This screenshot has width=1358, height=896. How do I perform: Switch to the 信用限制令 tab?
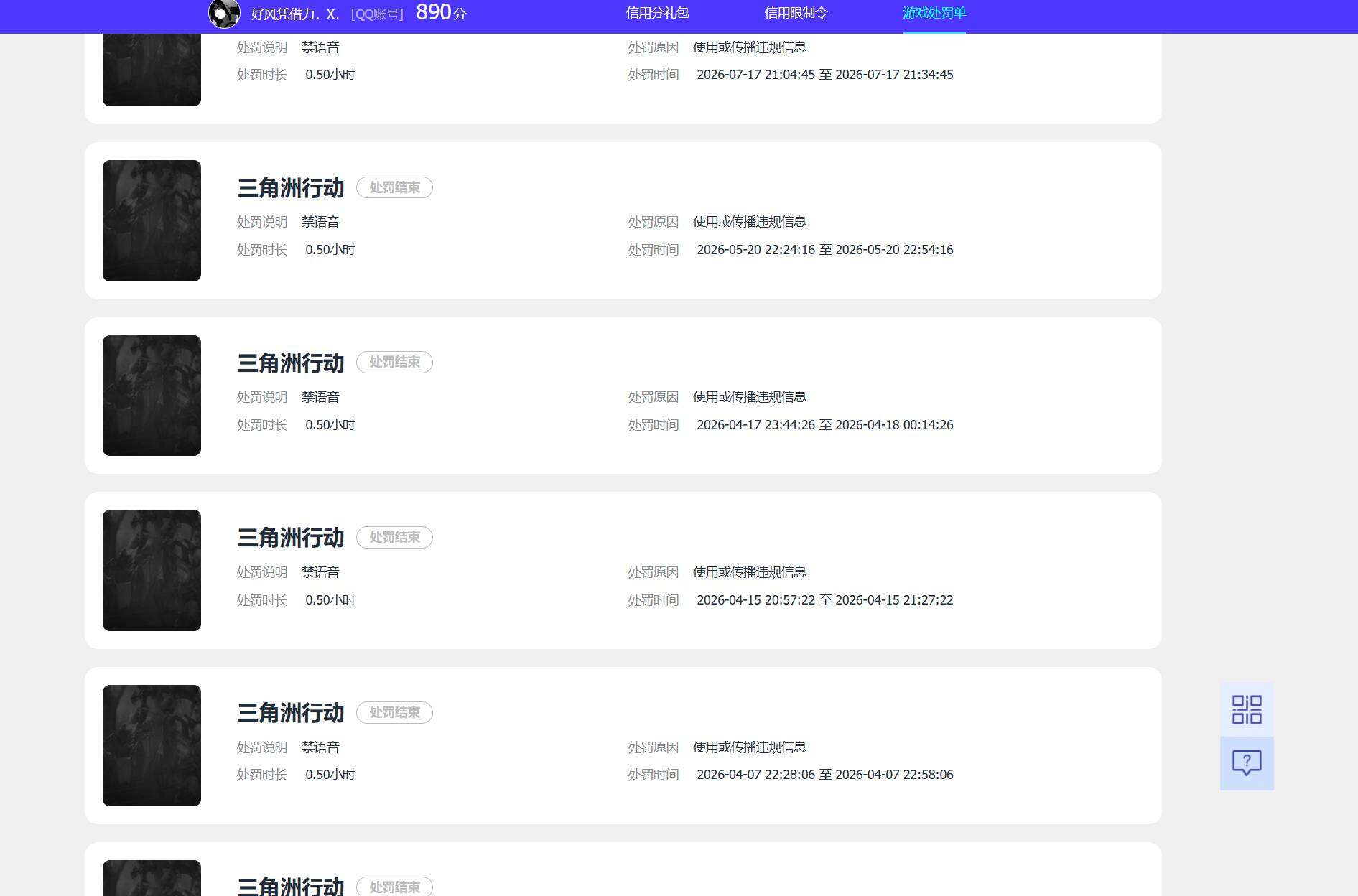coord(796,13)
